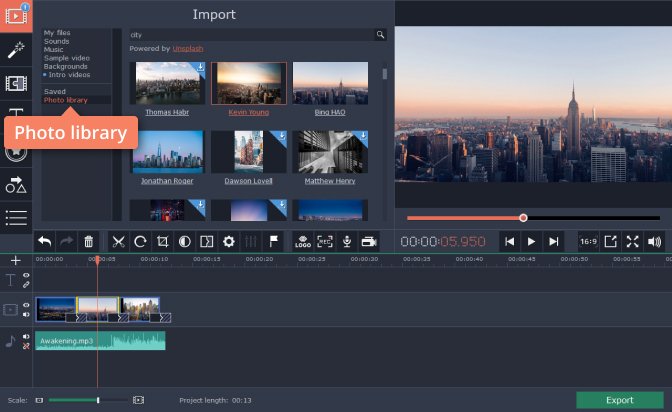Viewport: 672px width, 412px height.
Task: Rotate the clip with rotate icon
Action: [x=141, y=242]
